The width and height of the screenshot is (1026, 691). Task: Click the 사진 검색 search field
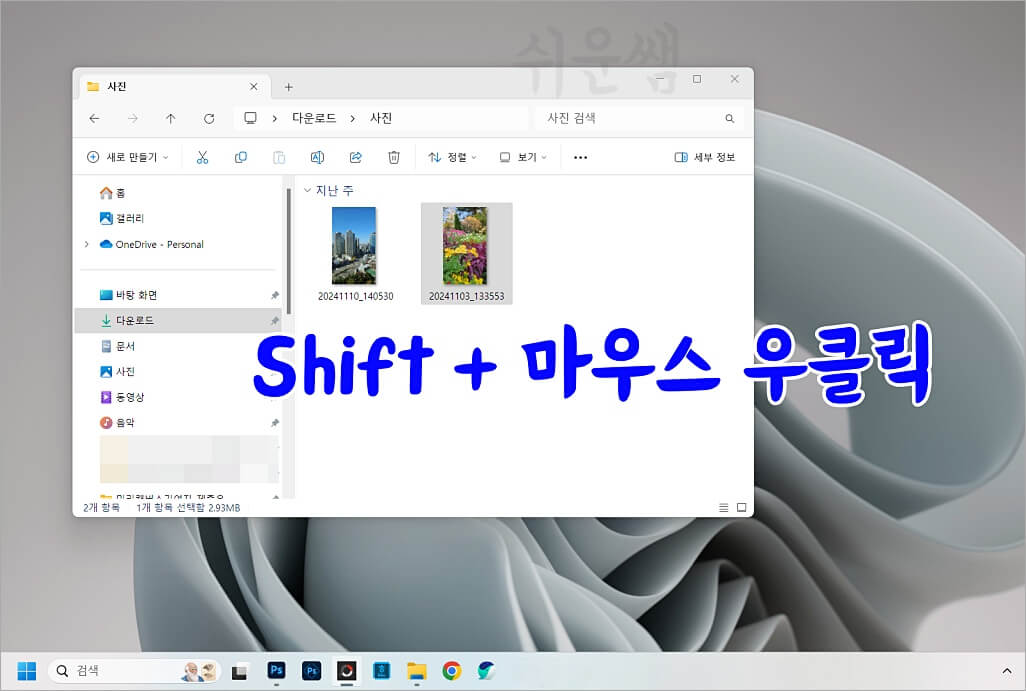pos(639,118)
